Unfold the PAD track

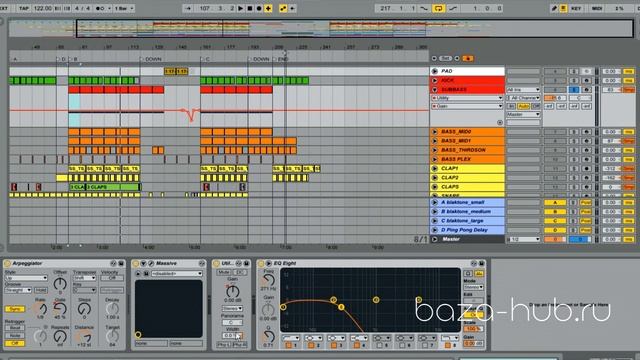[x=435, y=71]
